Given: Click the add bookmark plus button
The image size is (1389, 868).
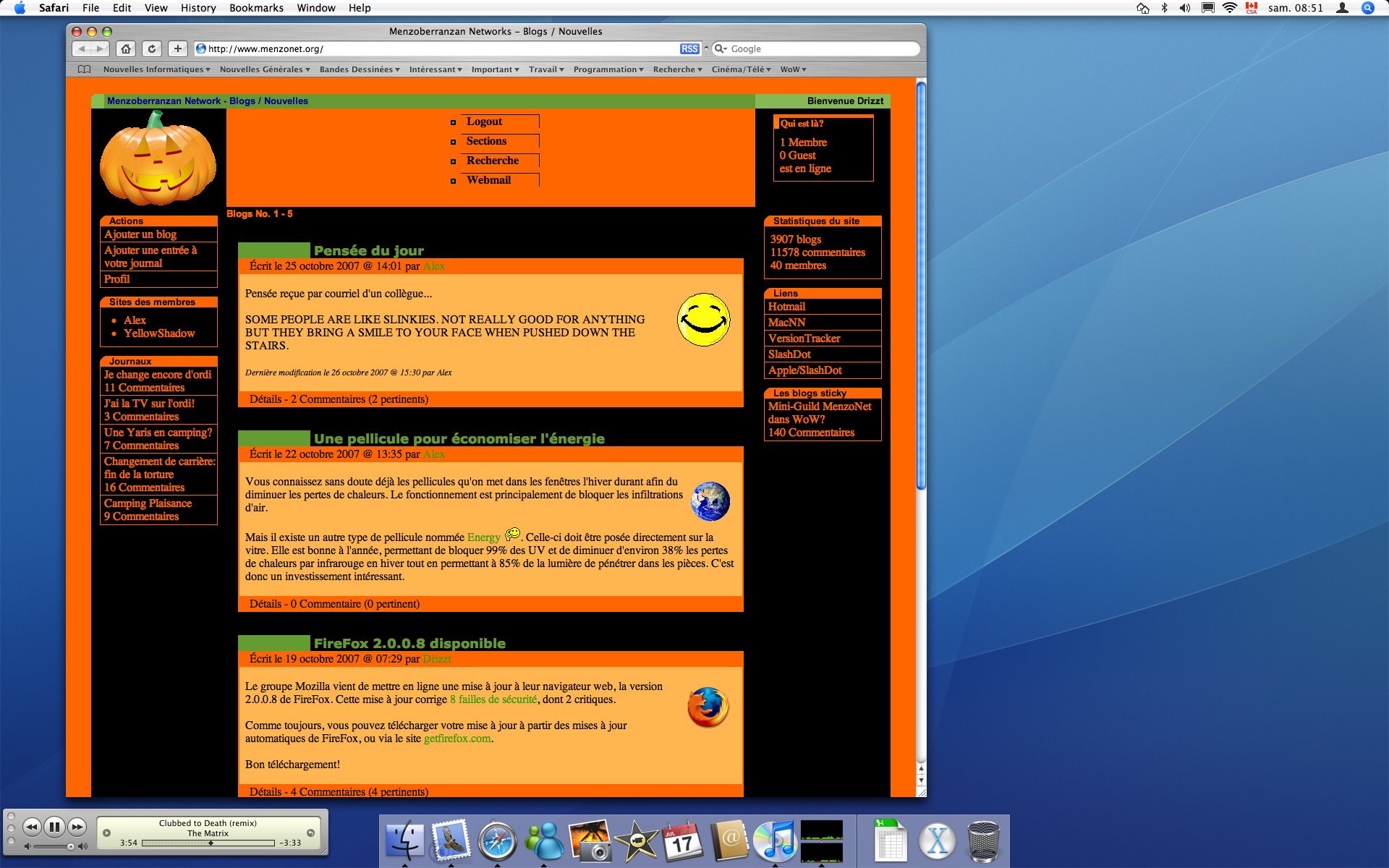Looking at the screenshot, I should tap(178, 48).
